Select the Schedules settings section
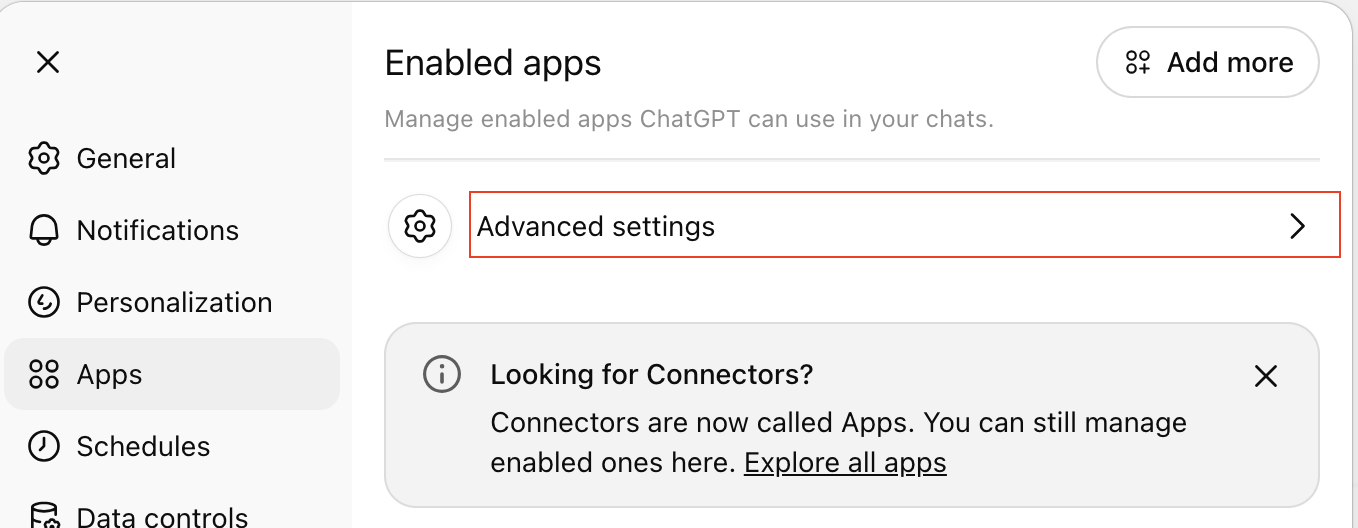 143,446
